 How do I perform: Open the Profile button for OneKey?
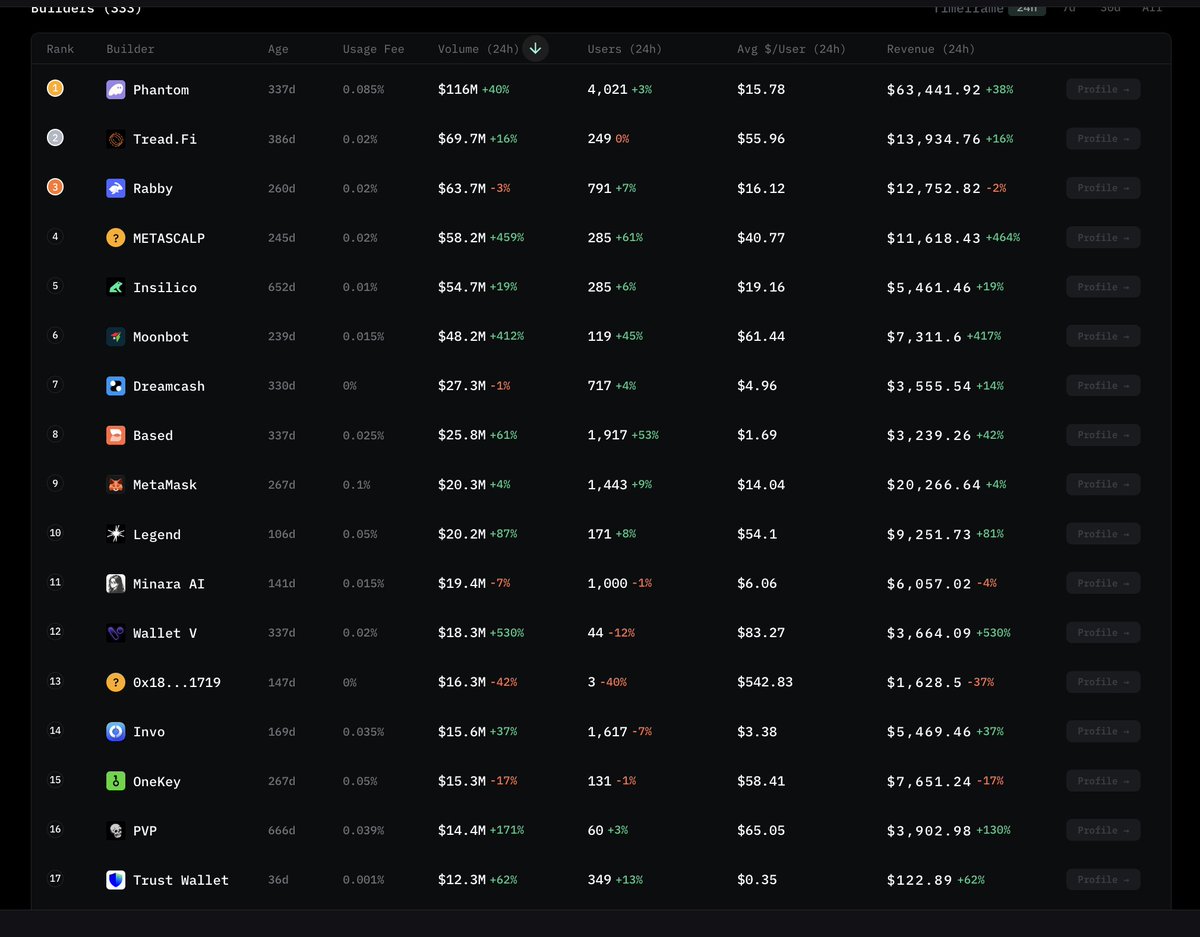pos(1103,781)
